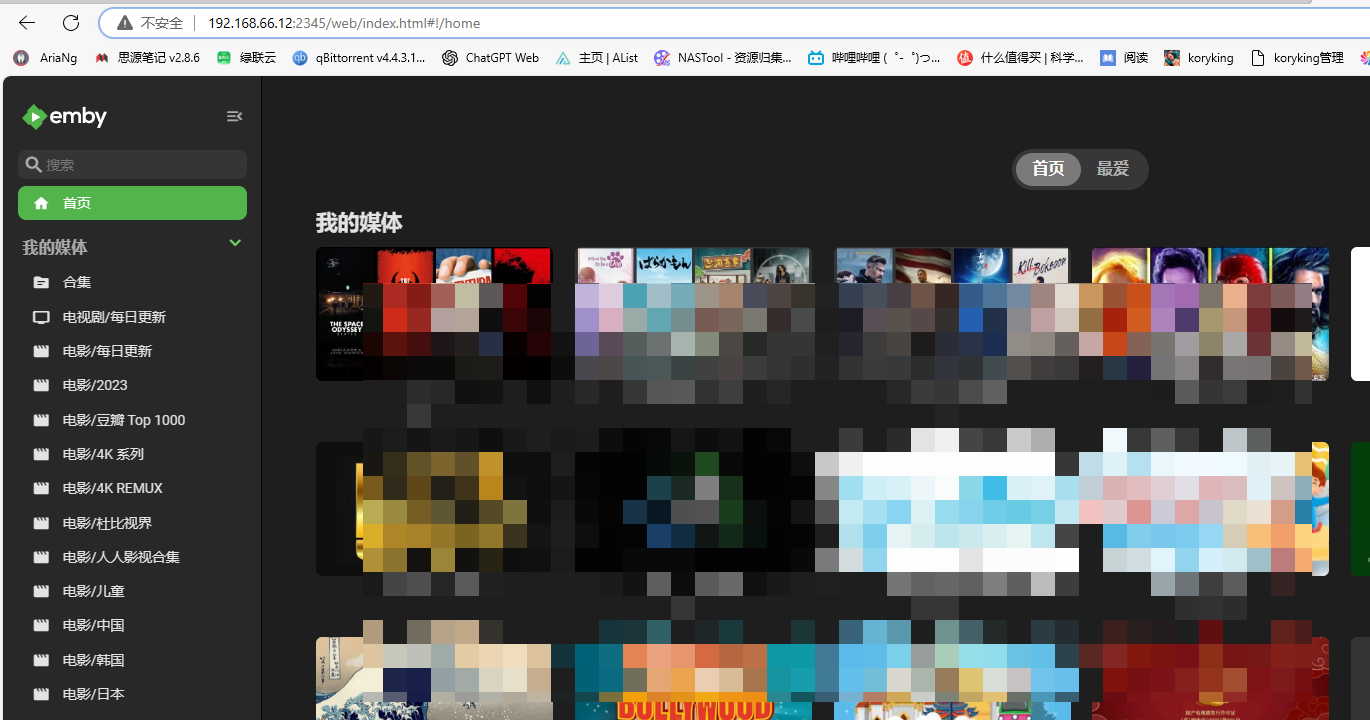This screenshot has width=1370, height=720.
Task: Switch to the 最爱 favorites tab
Action: click(x=1112, y=169)
